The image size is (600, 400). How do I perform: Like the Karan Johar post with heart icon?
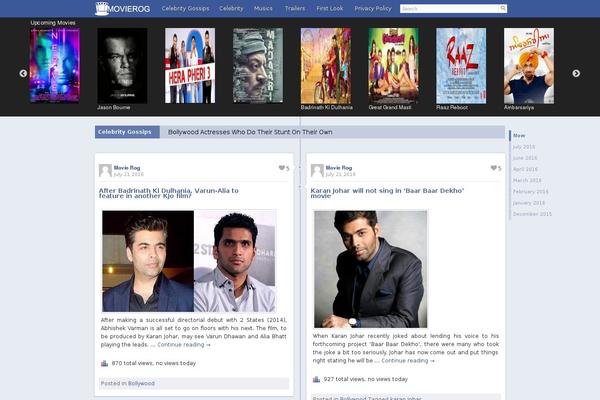click(494, 168)
